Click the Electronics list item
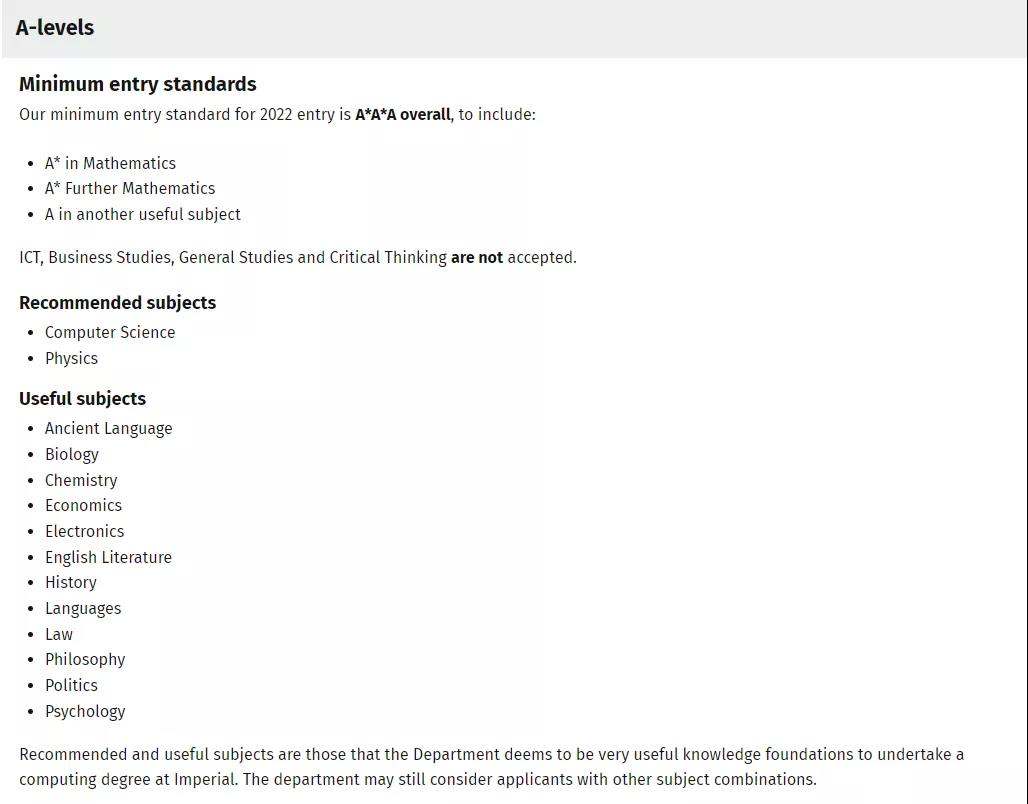This screenshot has height=804, width=1028. [85, 531]
